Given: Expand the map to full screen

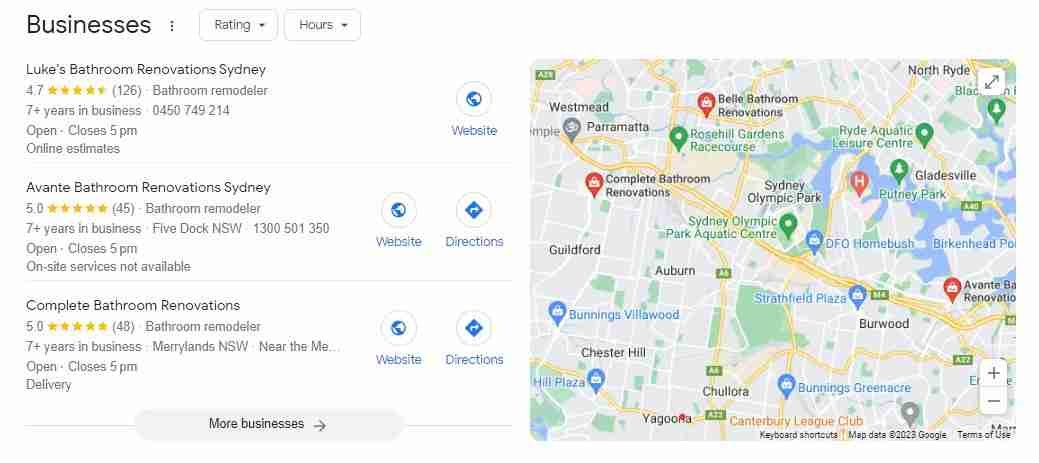Looking at the screenshot, I should click(x=992, y=82).
